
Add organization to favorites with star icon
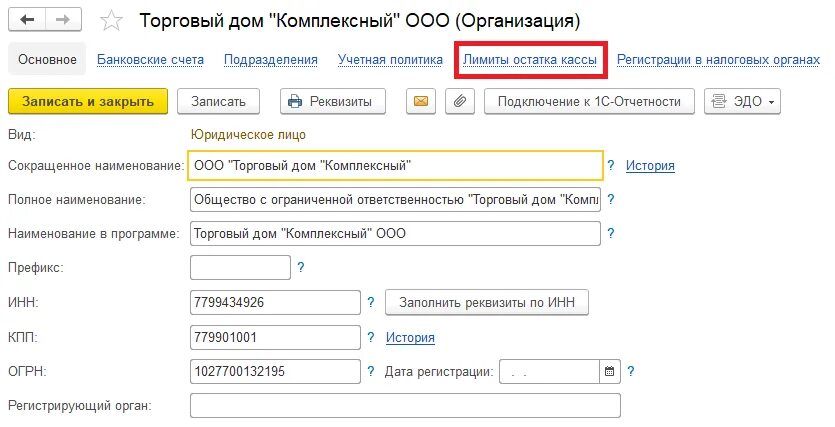point(111,21)
